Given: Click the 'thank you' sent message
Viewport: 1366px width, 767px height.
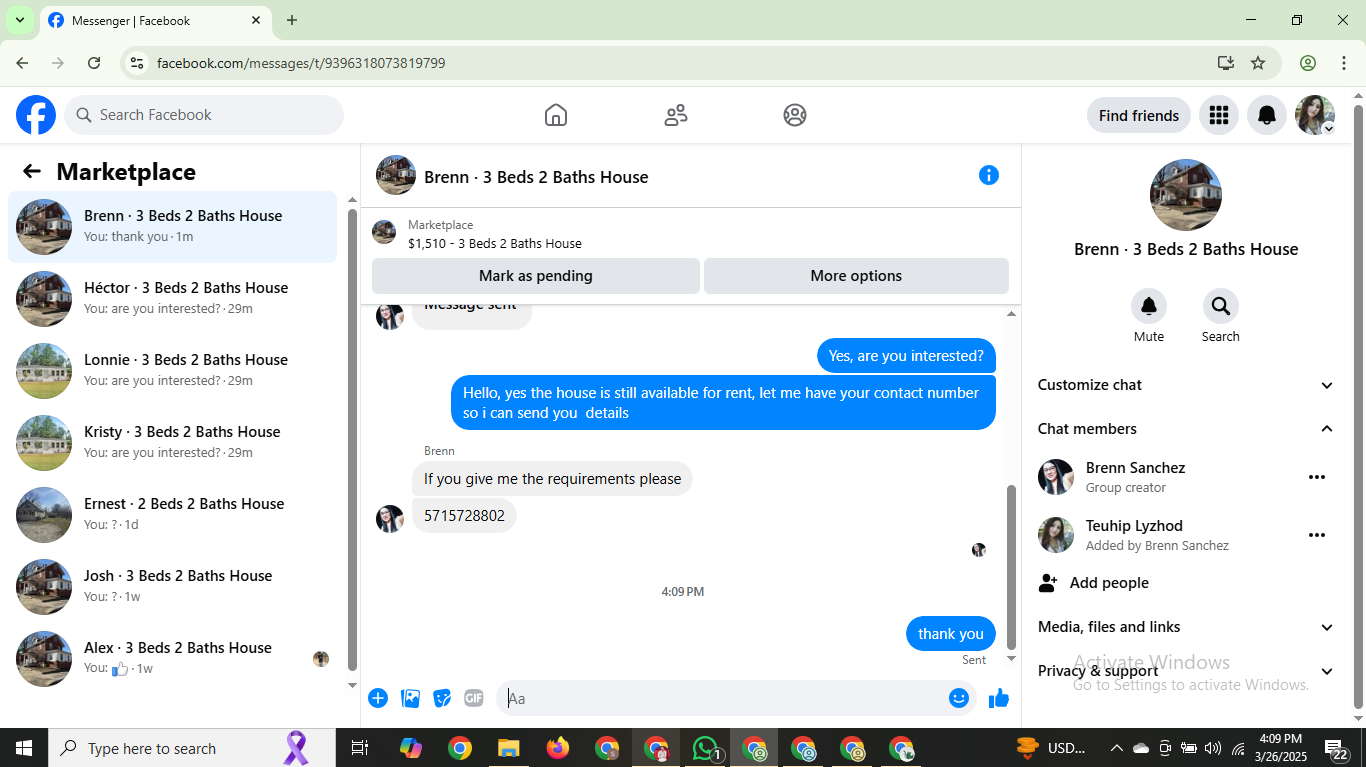Looking at the screenshot, I should point(951,634).
